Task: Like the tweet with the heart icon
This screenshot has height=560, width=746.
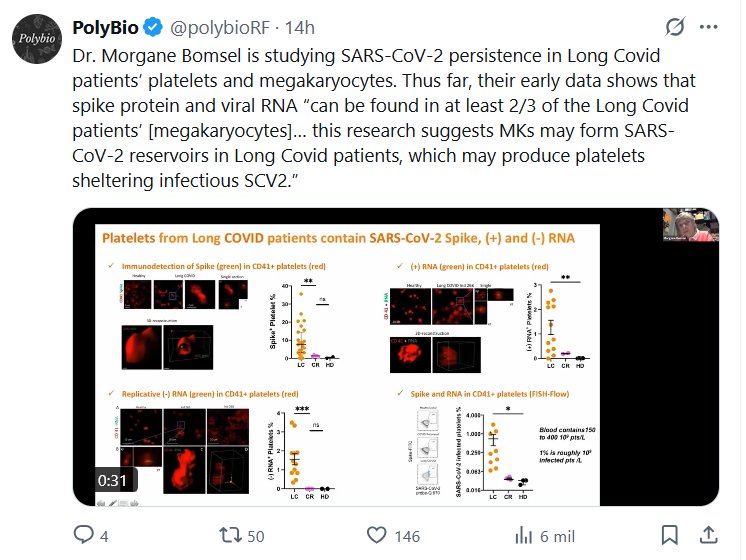Action: coord(376,536)
